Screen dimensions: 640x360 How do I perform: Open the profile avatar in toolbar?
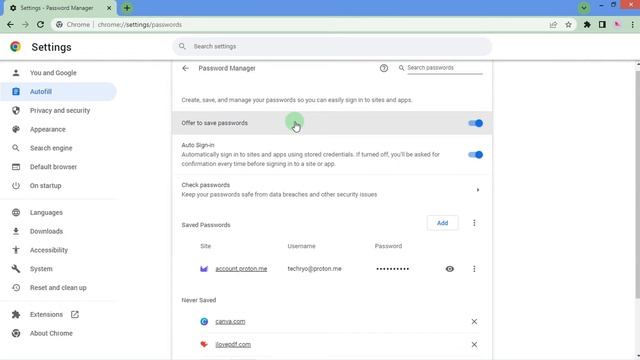tap(617, 24)
